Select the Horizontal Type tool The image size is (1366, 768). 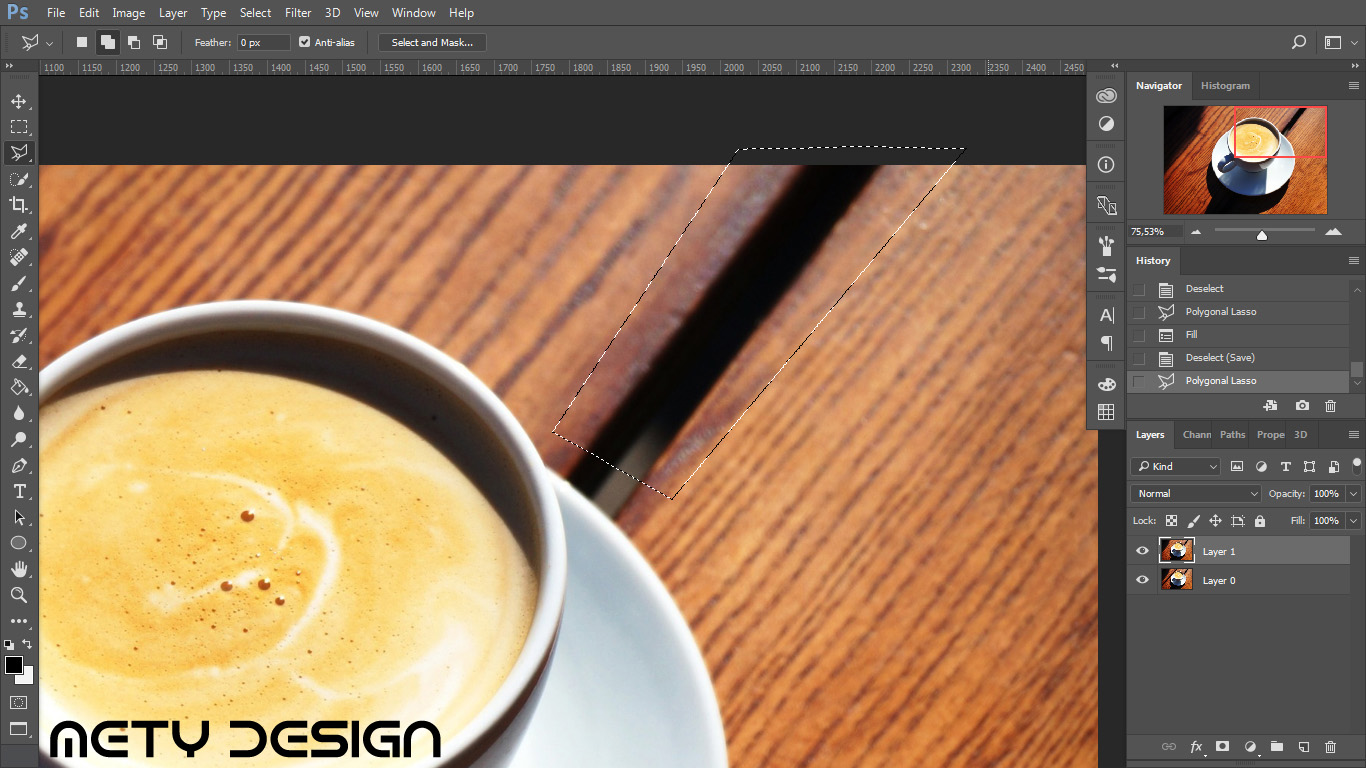pos(19,491)
